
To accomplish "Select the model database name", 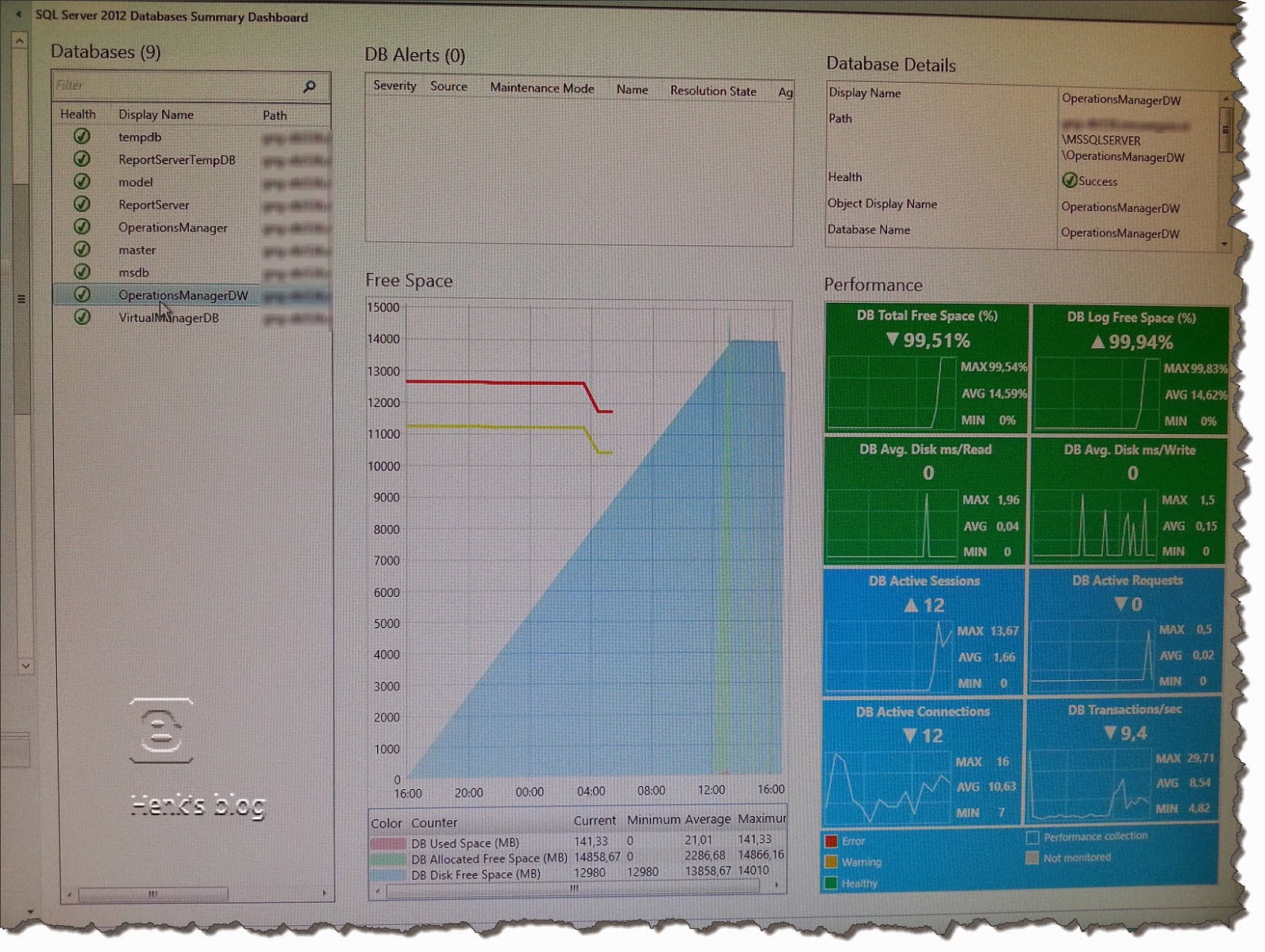I will [135, 182].
